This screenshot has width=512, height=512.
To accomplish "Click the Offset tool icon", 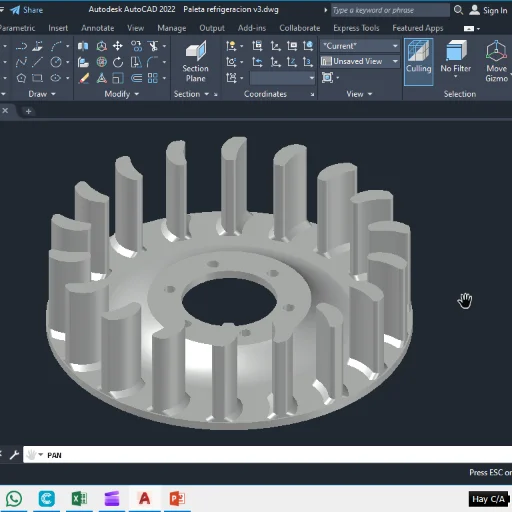I will click(136, 78).
